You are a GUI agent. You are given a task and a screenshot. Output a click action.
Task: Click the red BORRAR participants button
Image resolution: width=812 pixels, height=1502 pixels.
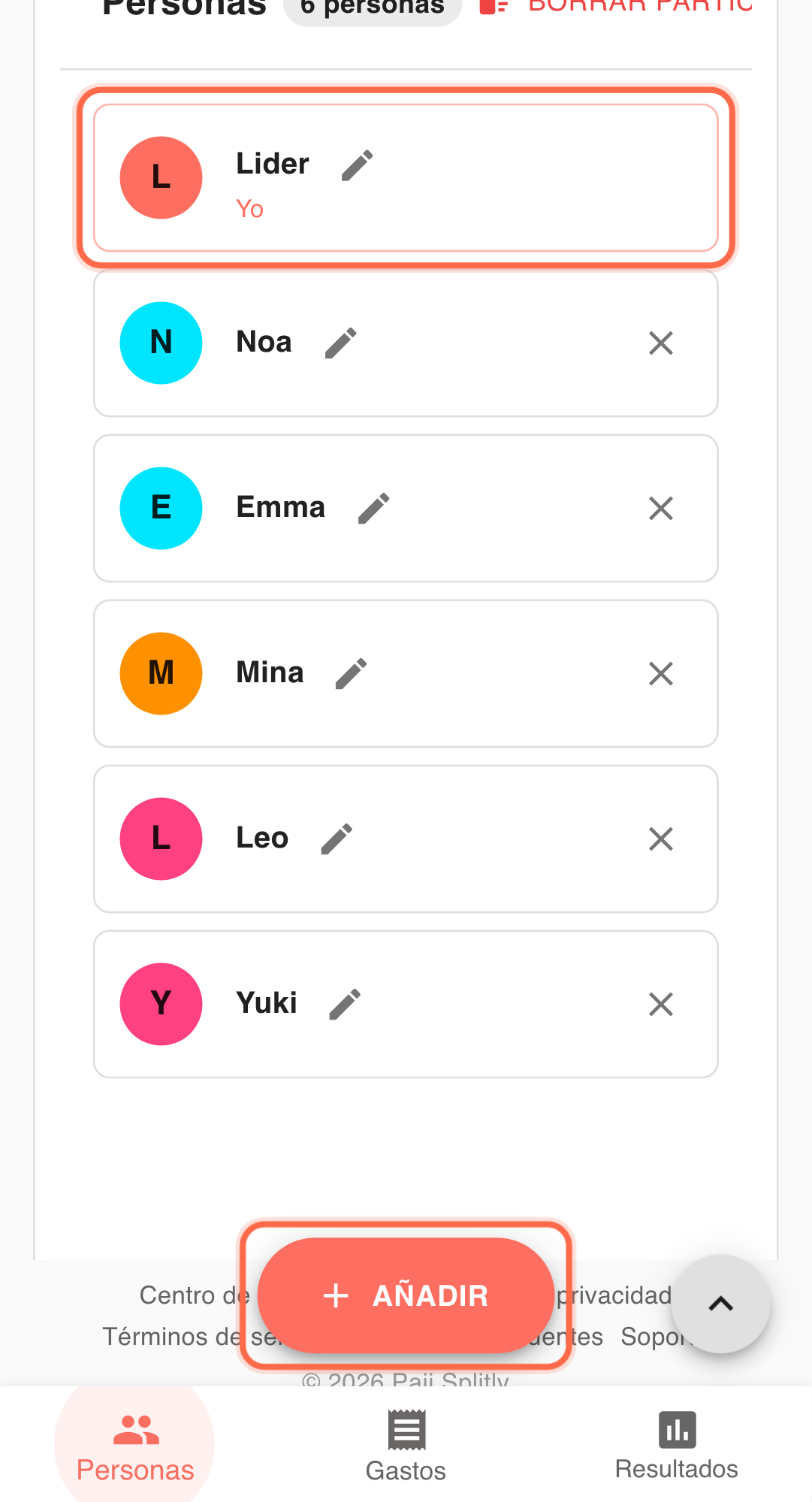[x=616, y=6]
